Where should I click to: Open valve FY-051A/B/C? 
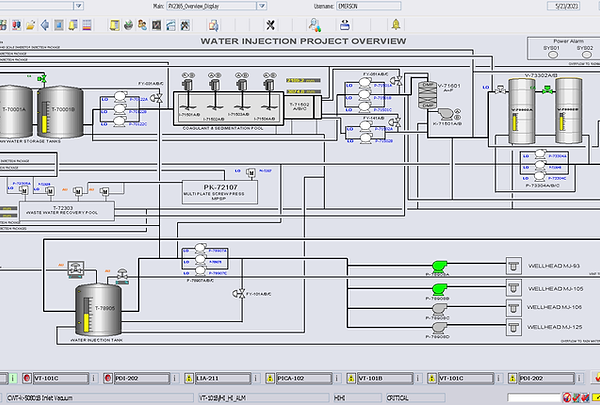tap(398, 81)
